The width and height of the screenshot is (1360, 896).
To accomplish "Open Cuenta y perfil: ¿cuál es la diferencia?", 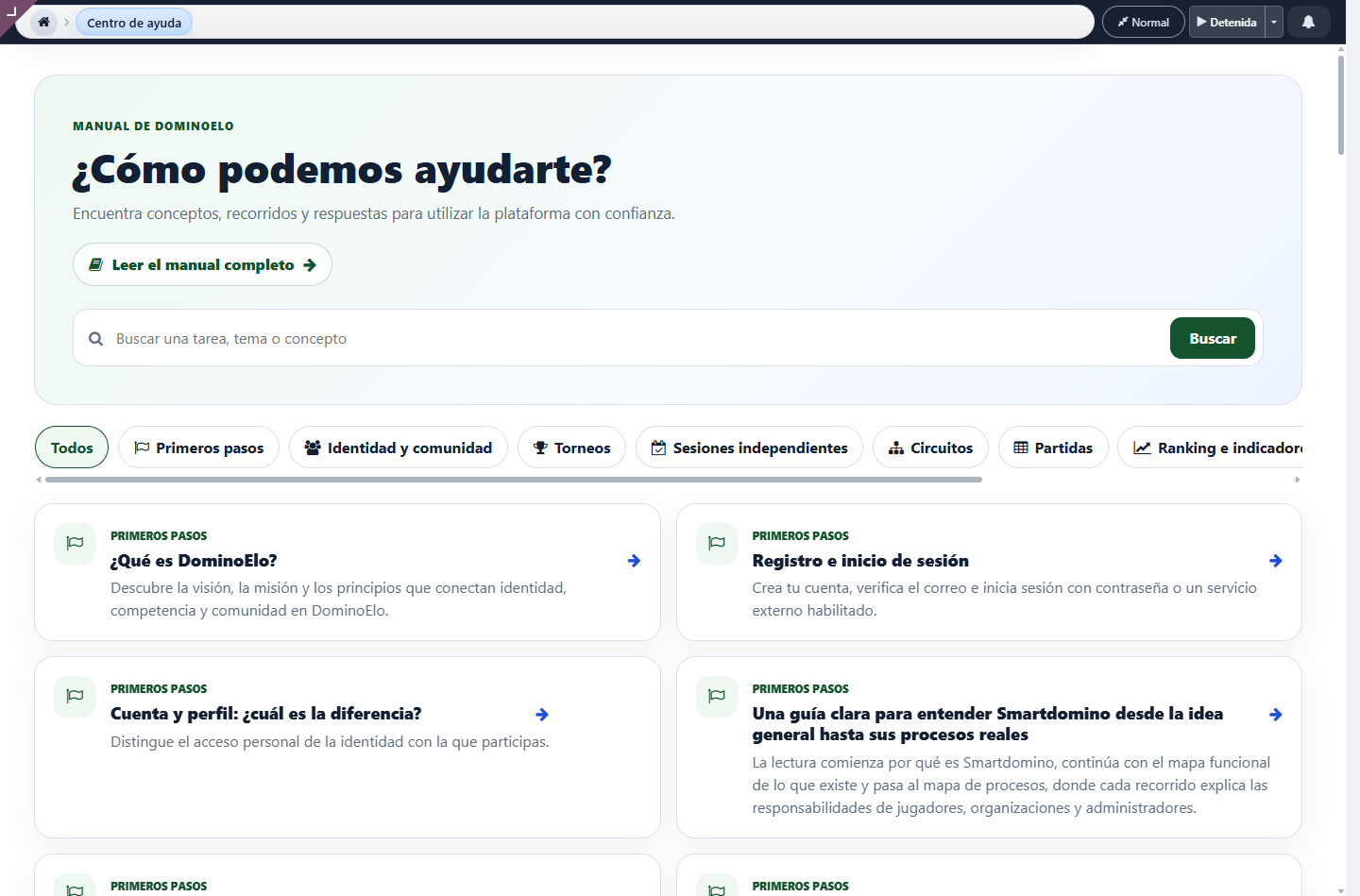I will tap(347, 747).
